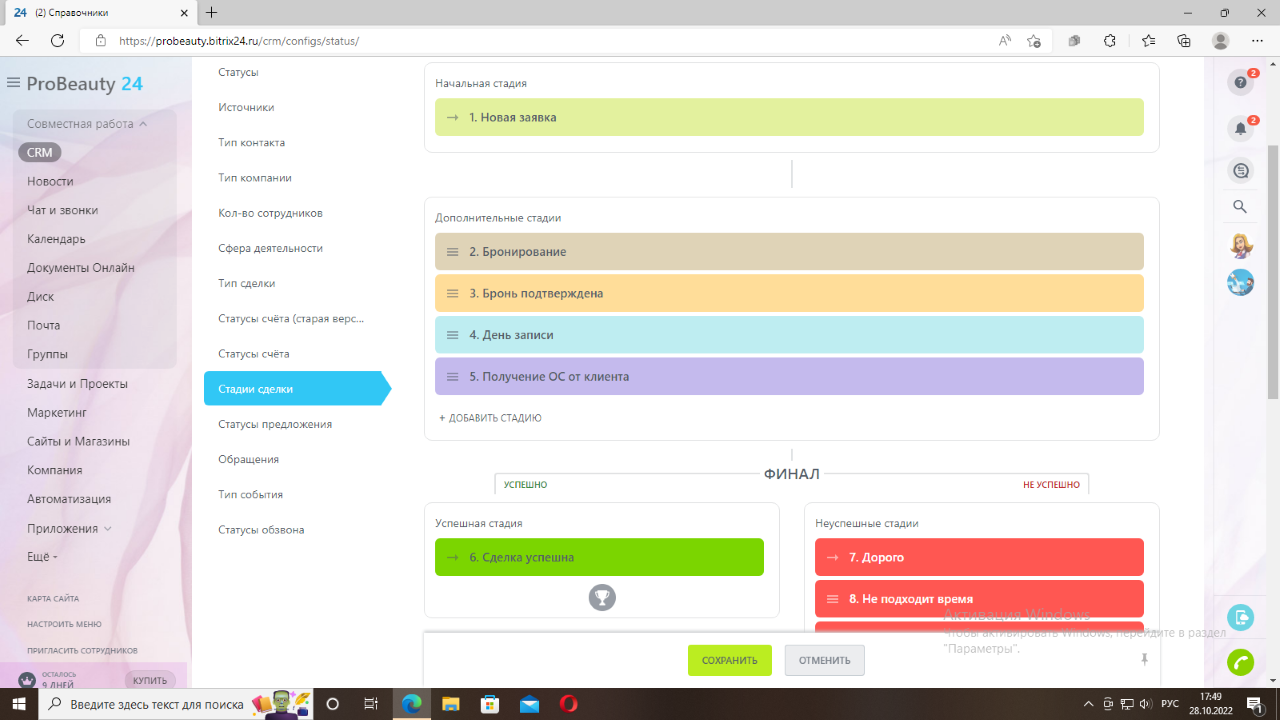Click the pin icon on save panel

[1144, 660]
